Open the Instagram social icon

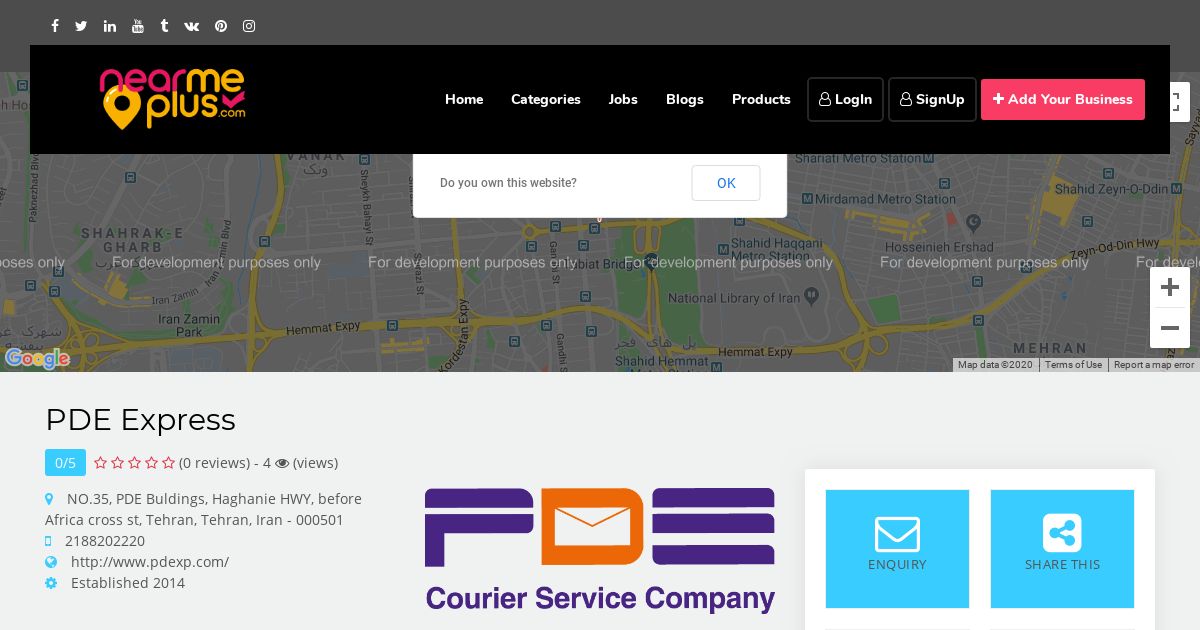(249, 26)
